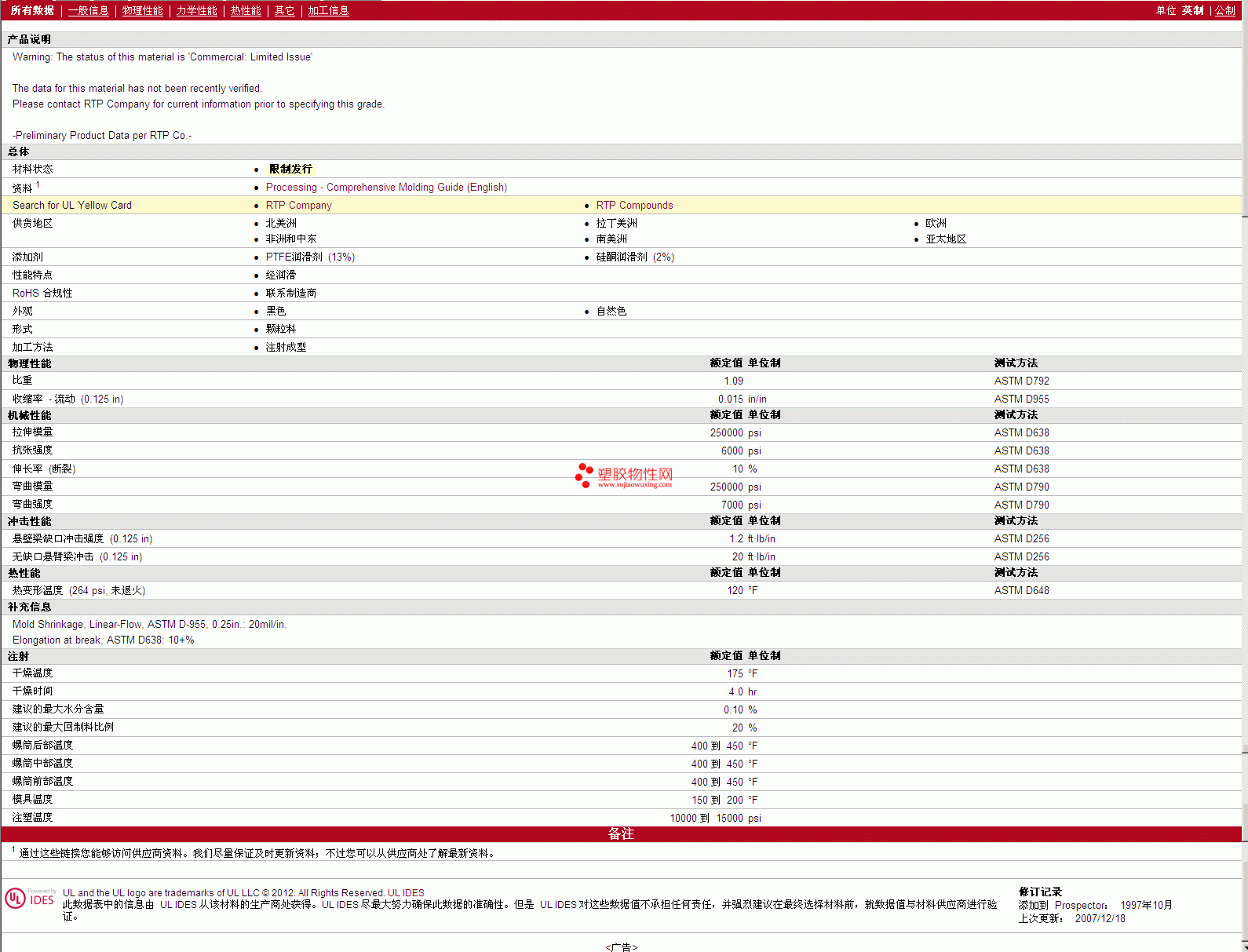Go to the 力学性能 tab

tap(197, 10)
